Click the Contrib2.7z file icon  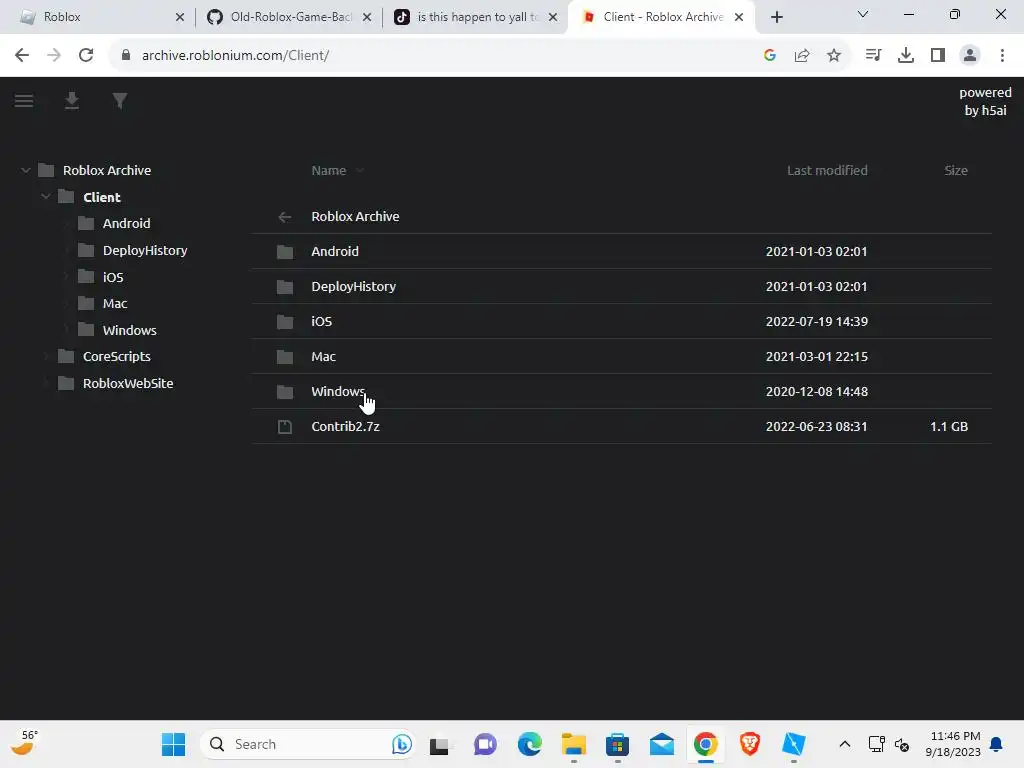pos(285,426)
